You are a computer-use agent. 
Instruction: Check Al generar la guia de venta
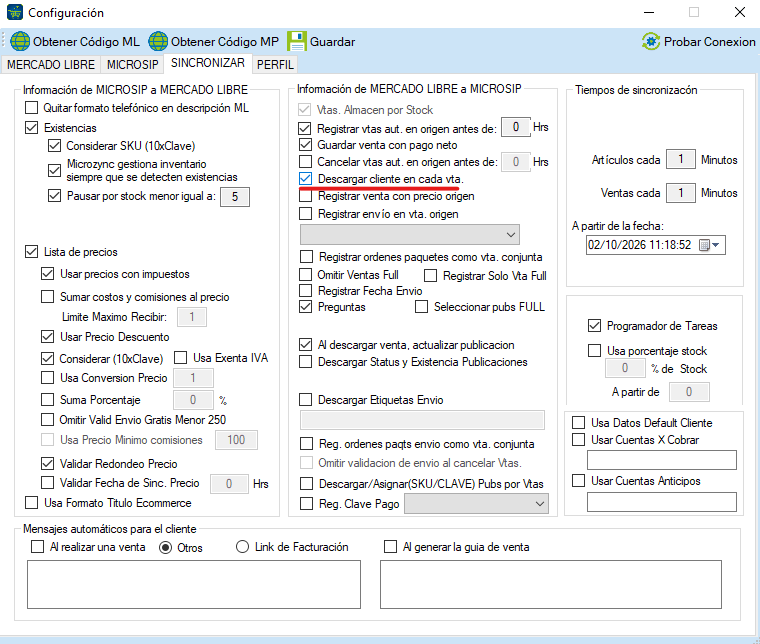click(x=390, y=547)
